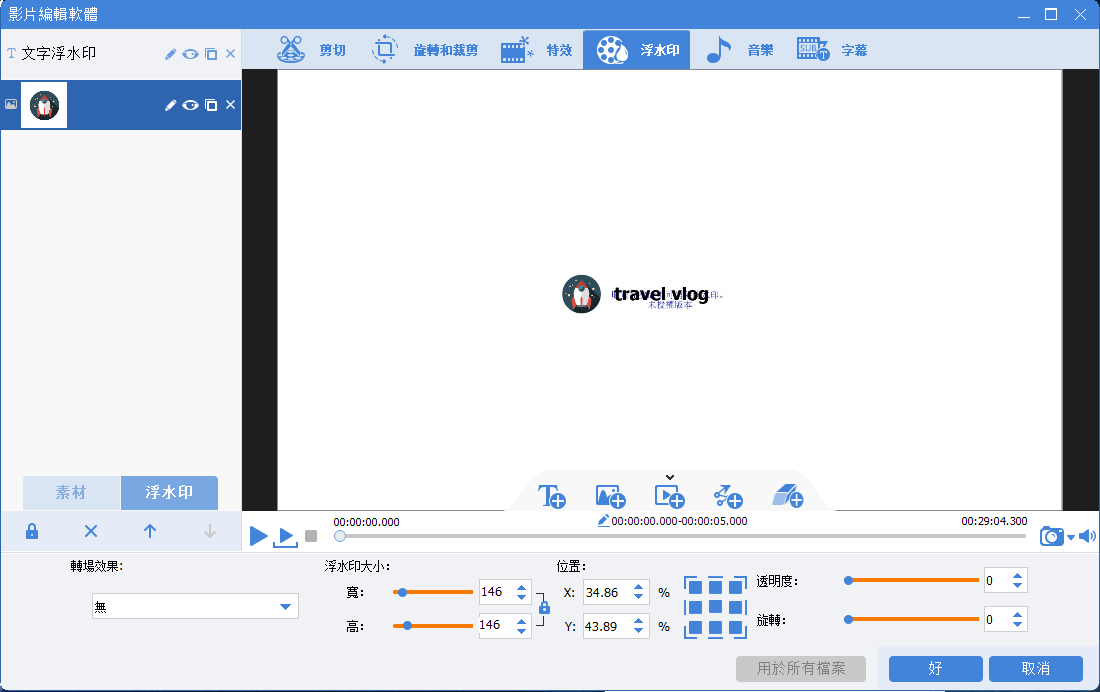This screenshot has height=692, width=1100.
Task: Increase the 透明度 value by one step
Action: pyautogui.click(x=1017, y=575)
